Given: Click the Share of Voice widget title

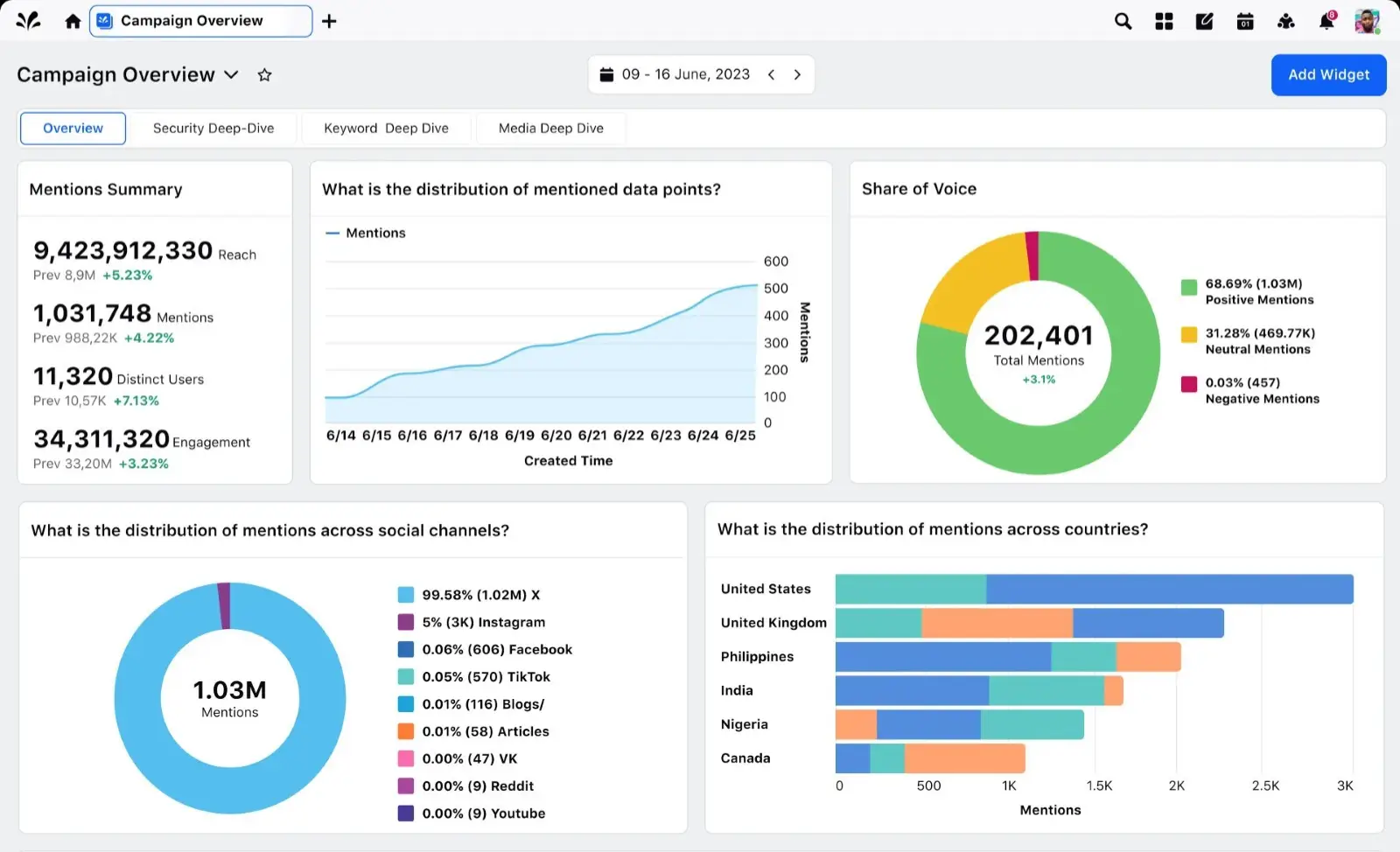Looking at the screenshot, I should (919, 188).
